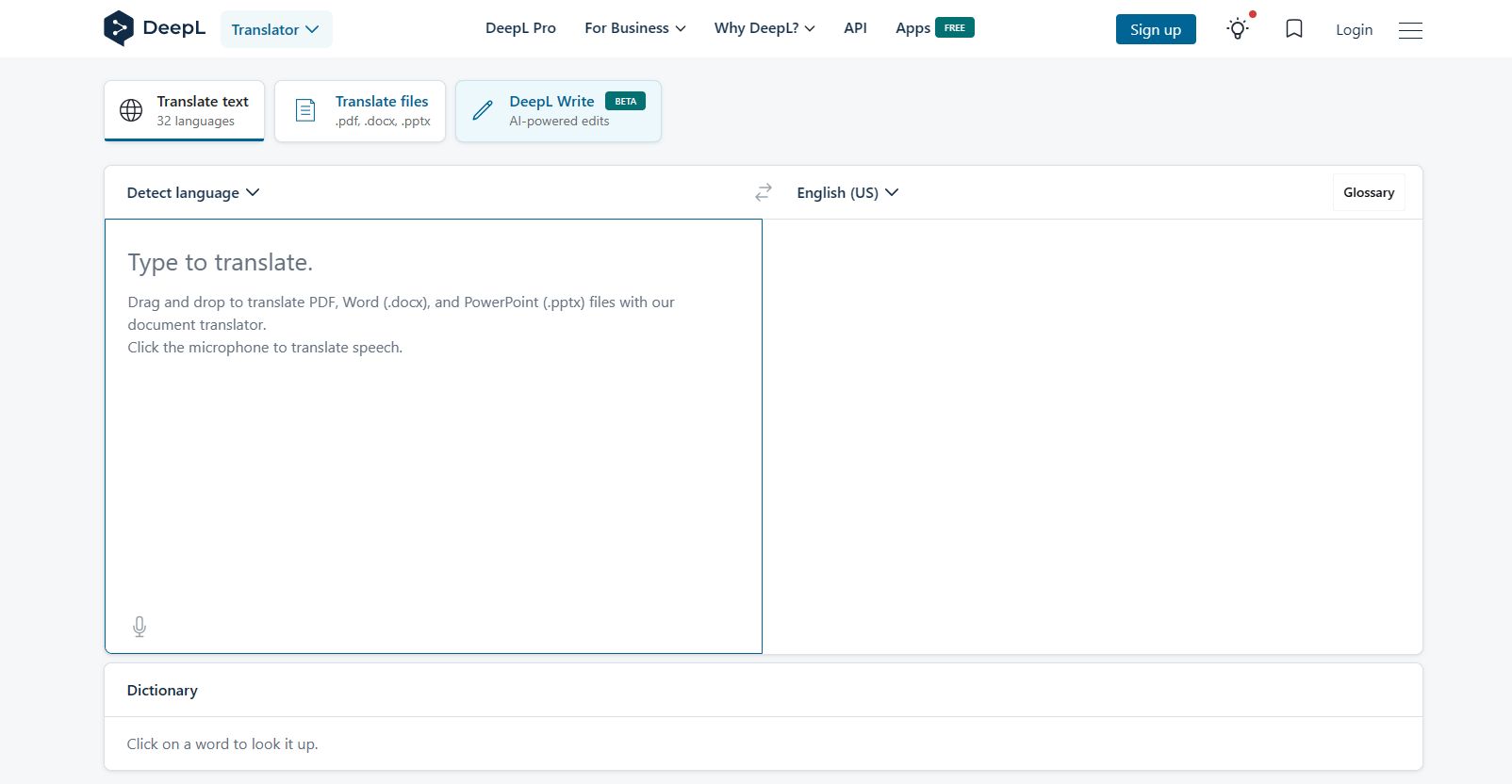Open the Glossary button
Screen dimensions: 1512x784
click(x=1369, y=192)
